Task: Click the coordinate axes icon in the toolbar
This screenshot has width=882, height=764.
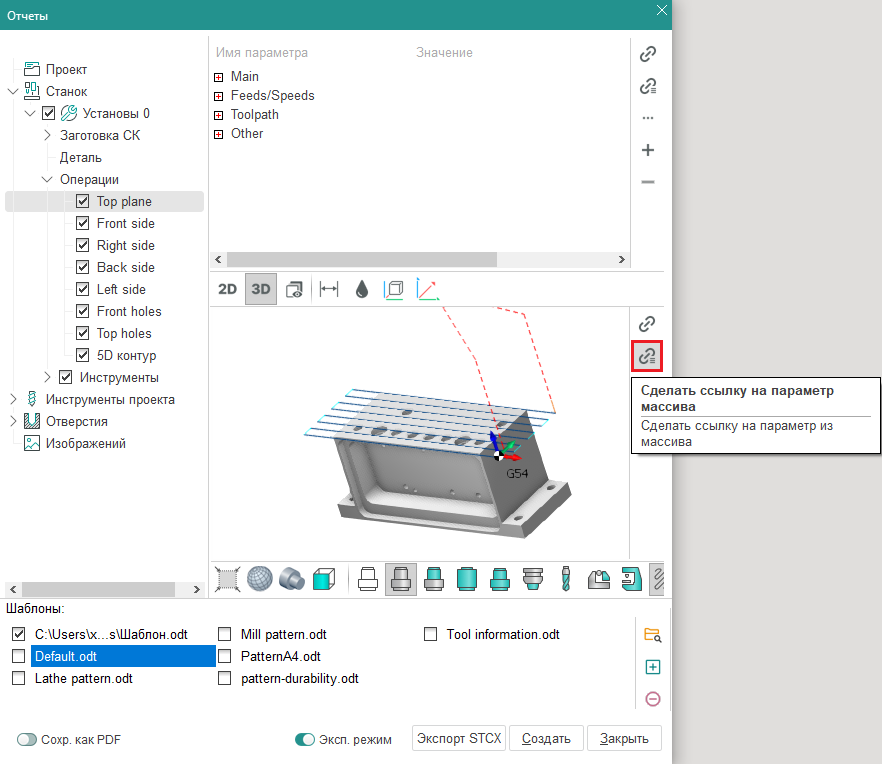Action: [427, 289]
